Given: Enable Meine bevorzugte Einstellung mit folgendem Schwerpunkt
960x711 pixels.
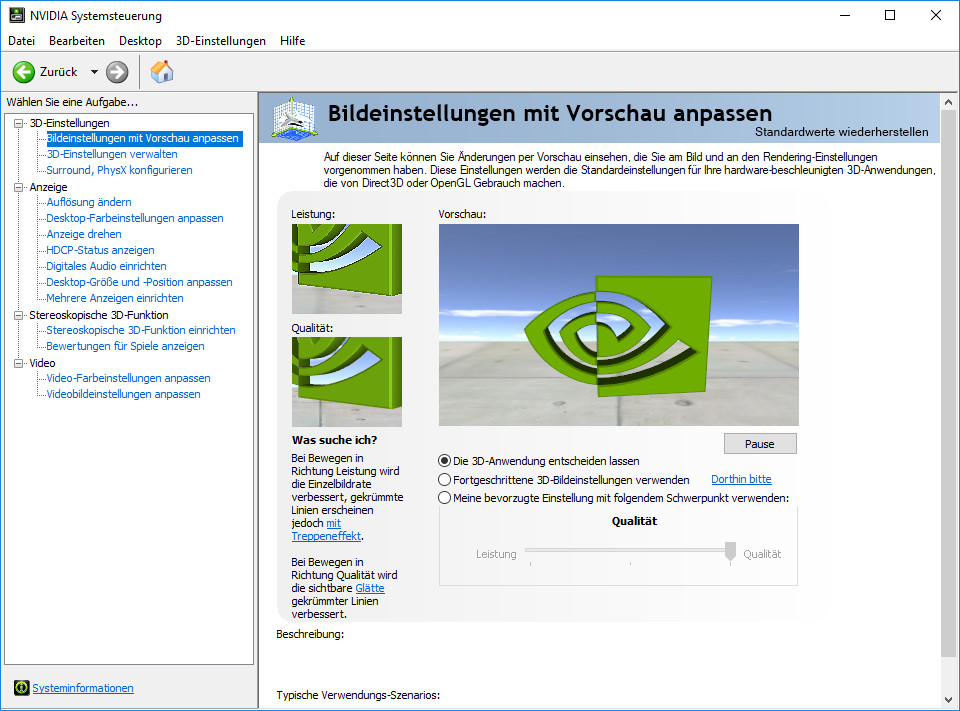Looking at the screenshot, I should (443, 498).
